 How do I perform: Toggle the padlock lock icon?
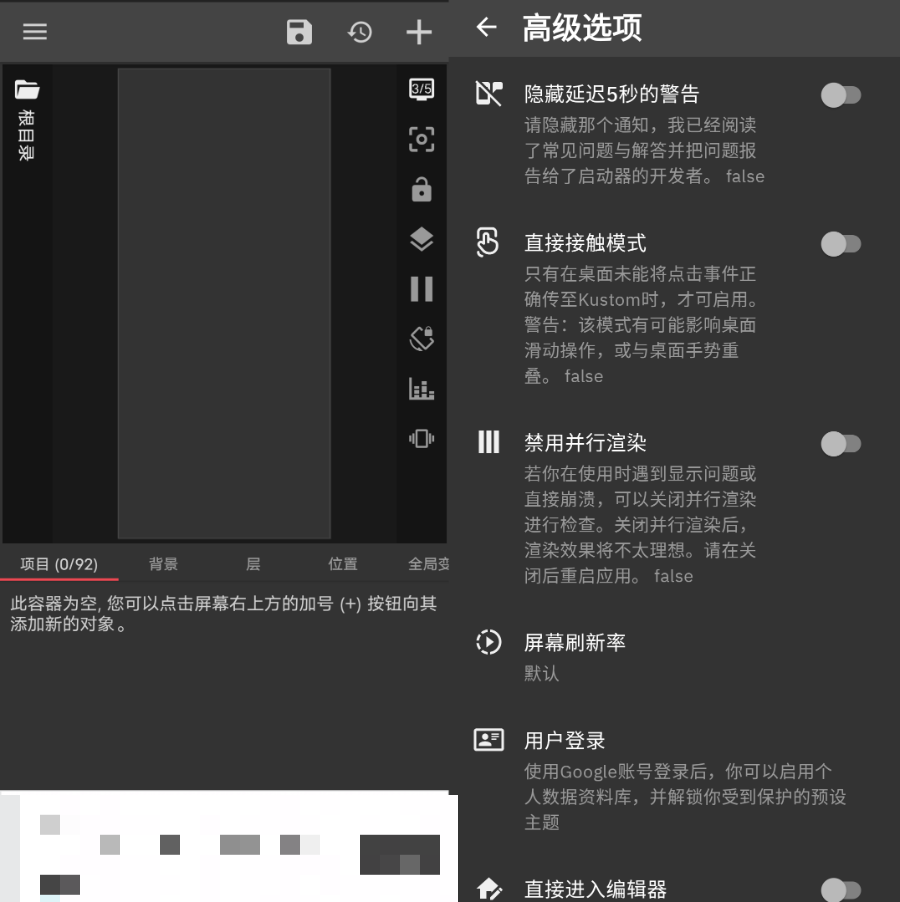(422, 189)
